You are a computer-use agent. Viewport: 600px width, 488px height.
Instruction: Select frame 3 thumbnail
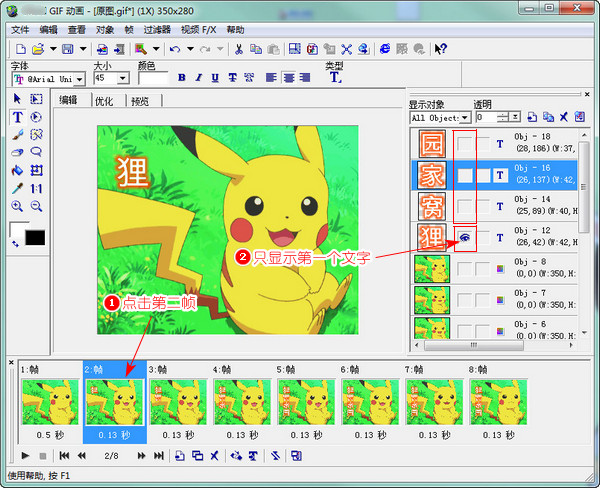(x=178, y=402)
